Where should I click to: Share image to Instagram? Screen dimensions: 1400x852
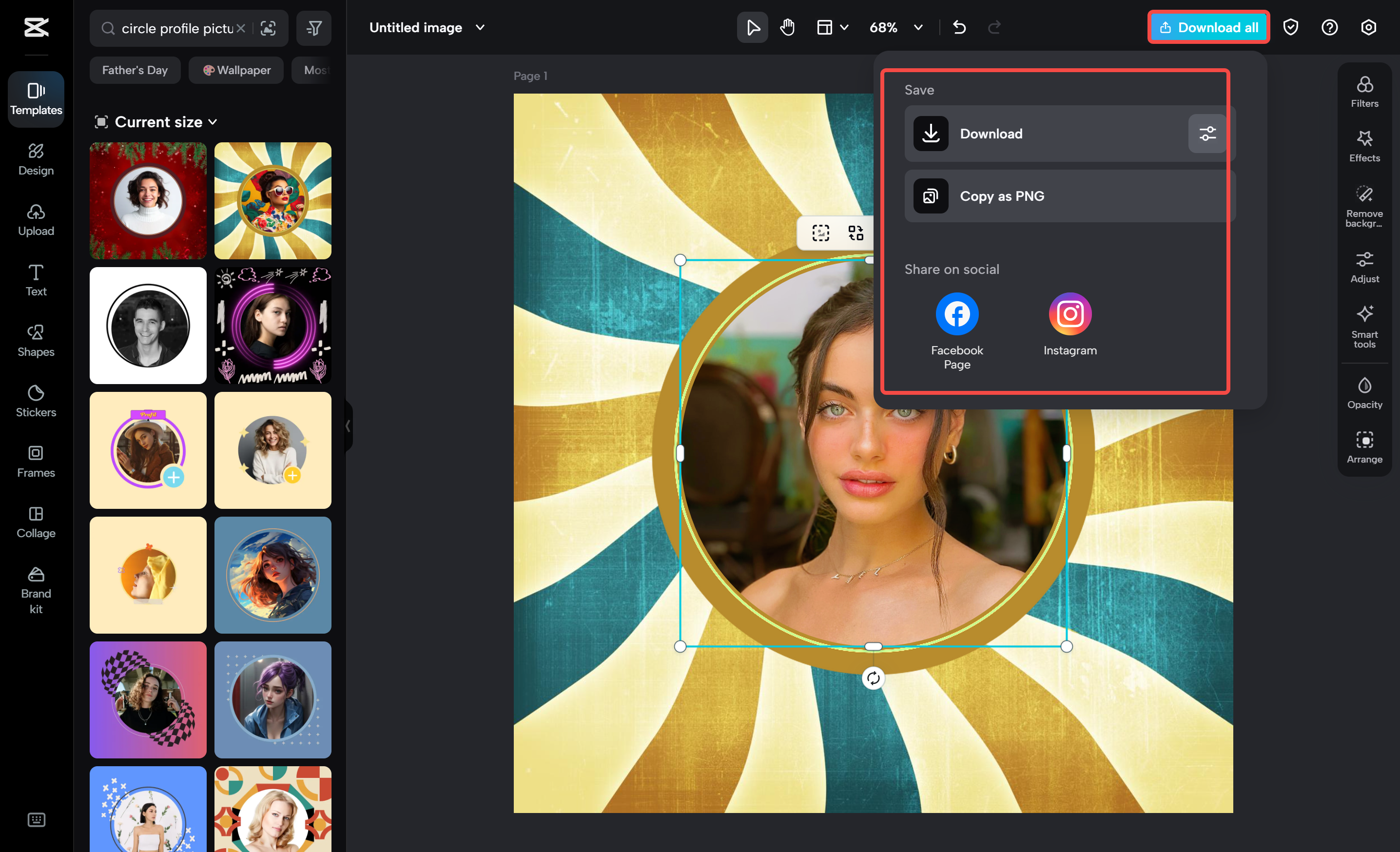tap(1069, 313)
